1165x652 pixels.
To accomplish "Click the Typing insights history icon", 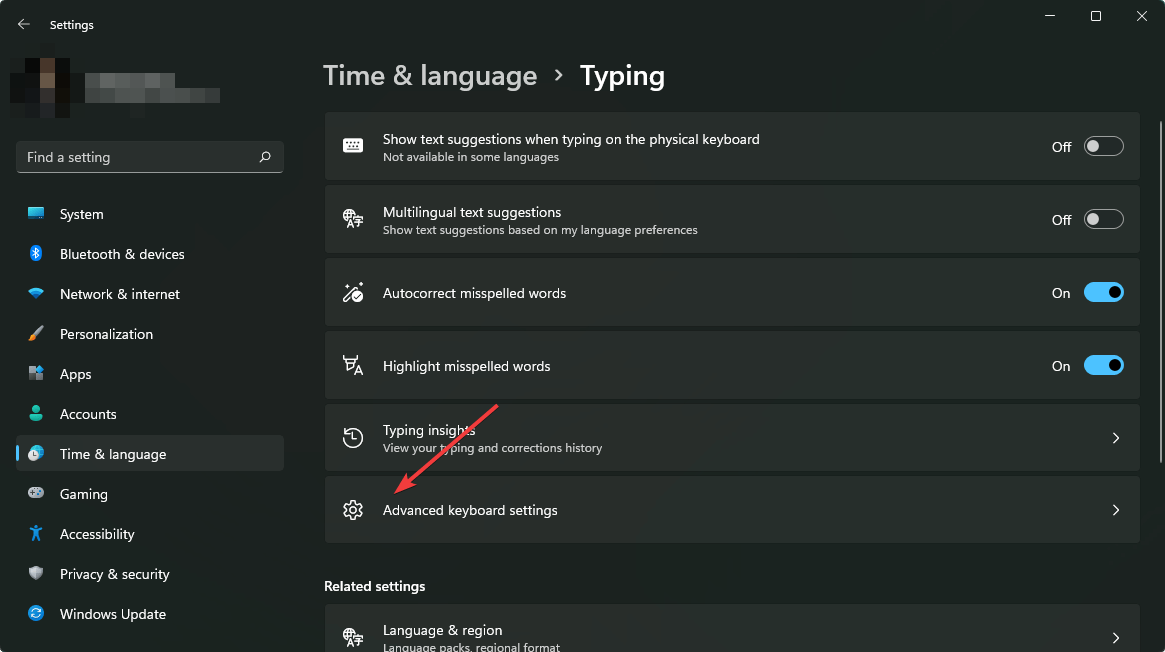I will [353, 437].
